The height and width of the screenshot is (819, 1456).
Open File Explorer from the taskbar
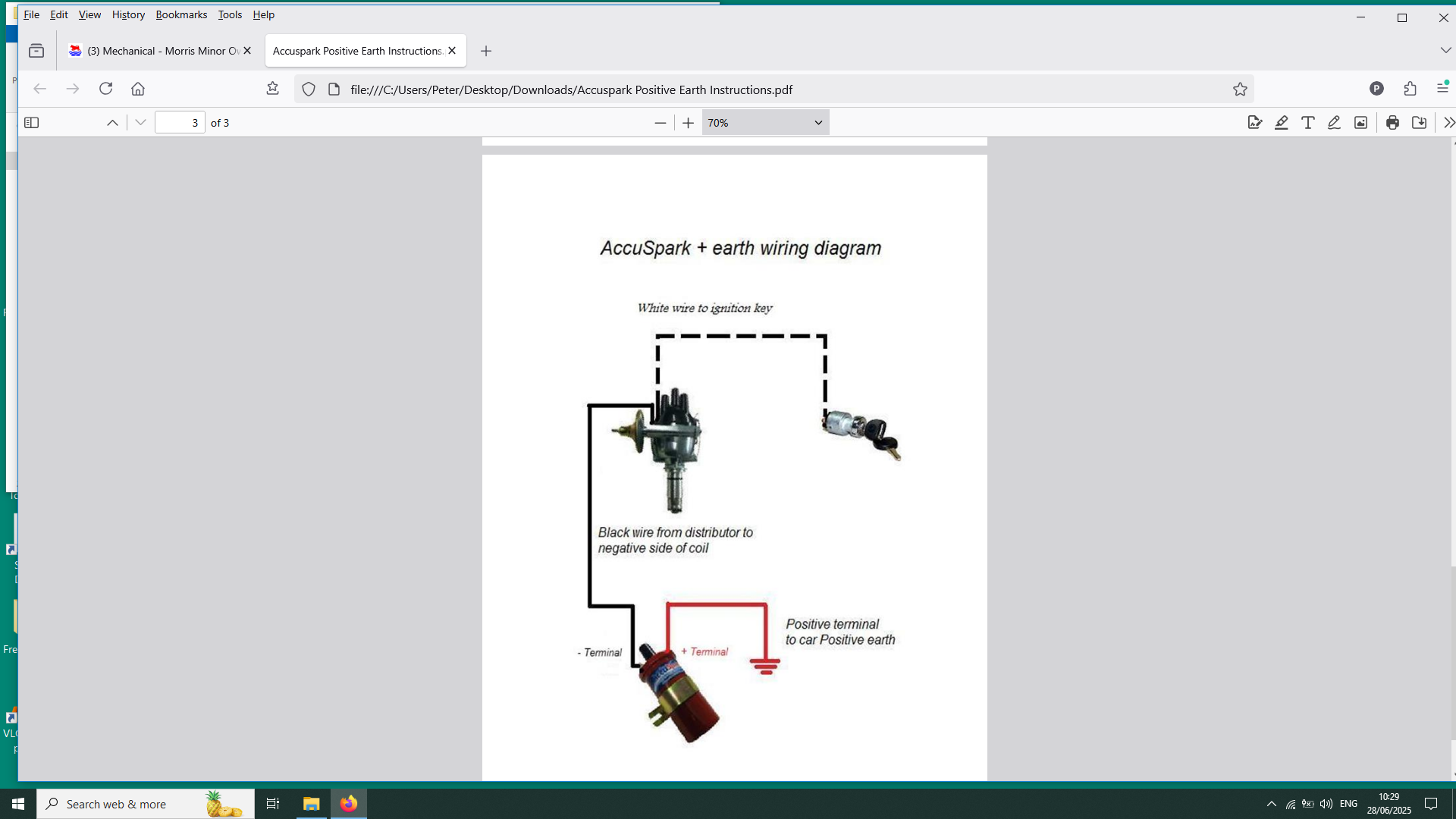pyautogui.click(x=311, y=804)
